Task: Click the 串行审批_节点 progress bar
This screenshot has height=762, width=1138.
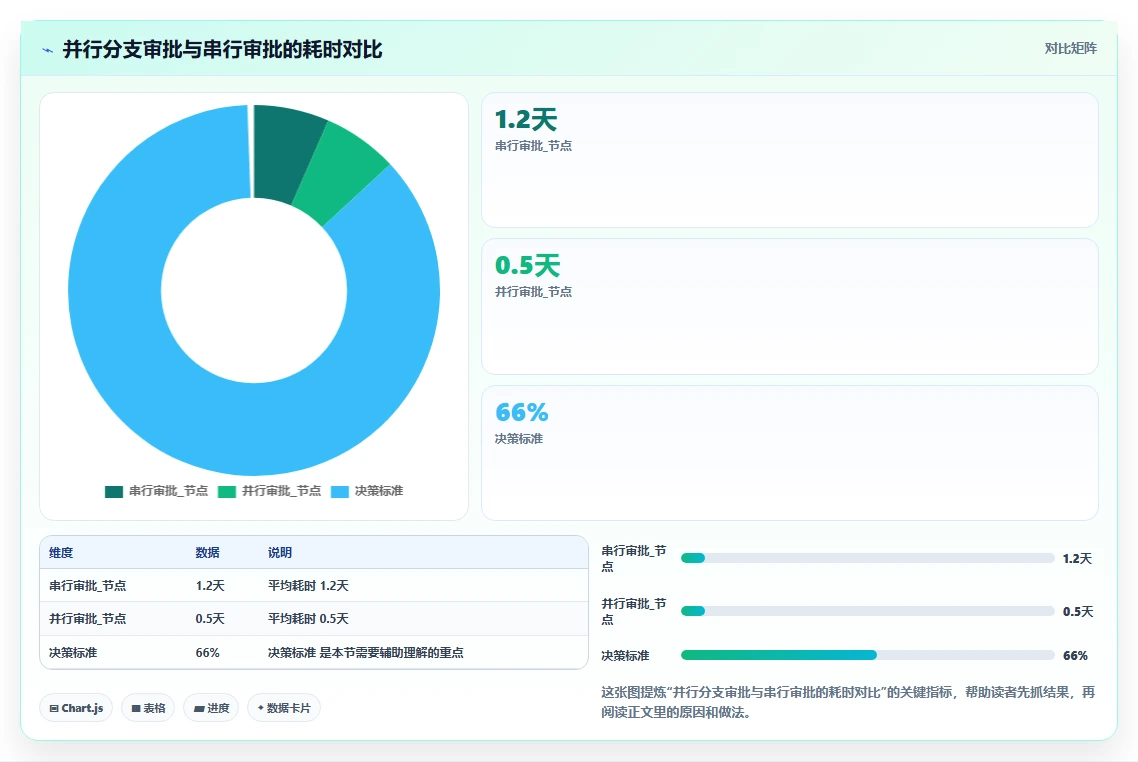Action: pyautogui.click(x=867, y=558)
